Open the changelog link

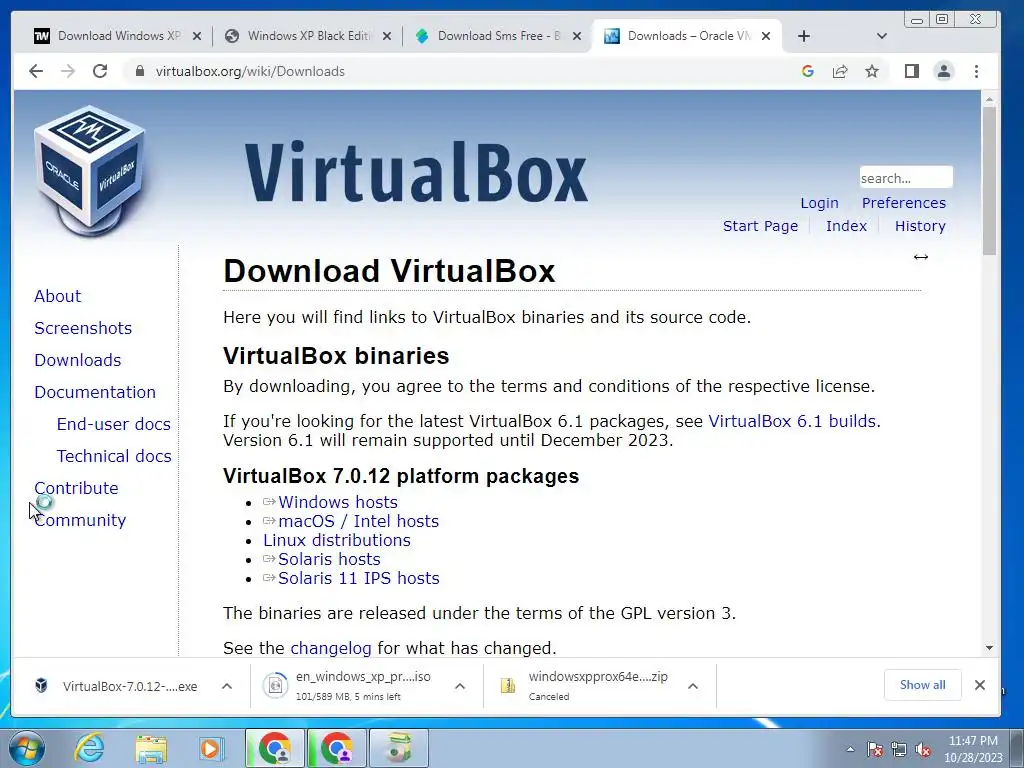click(330, 648)
